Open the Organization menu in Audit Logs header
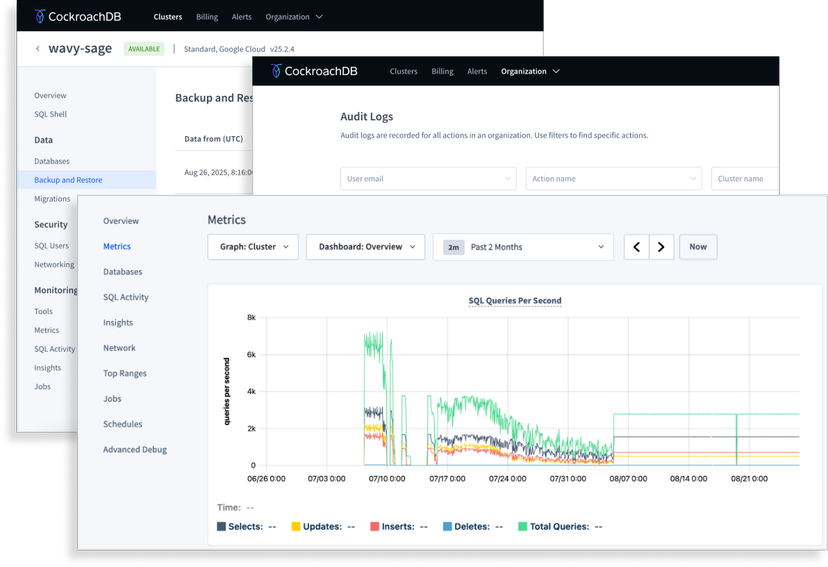828x567 pixels. point(530,71)
